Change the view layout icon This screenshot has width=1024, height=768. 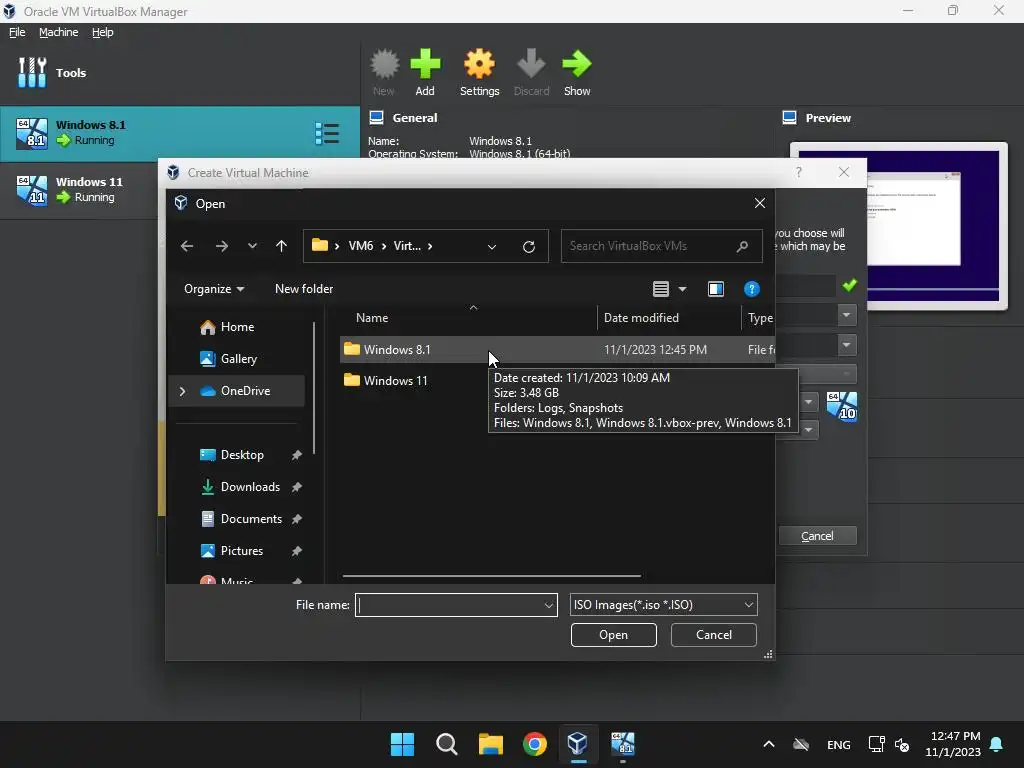661,289
